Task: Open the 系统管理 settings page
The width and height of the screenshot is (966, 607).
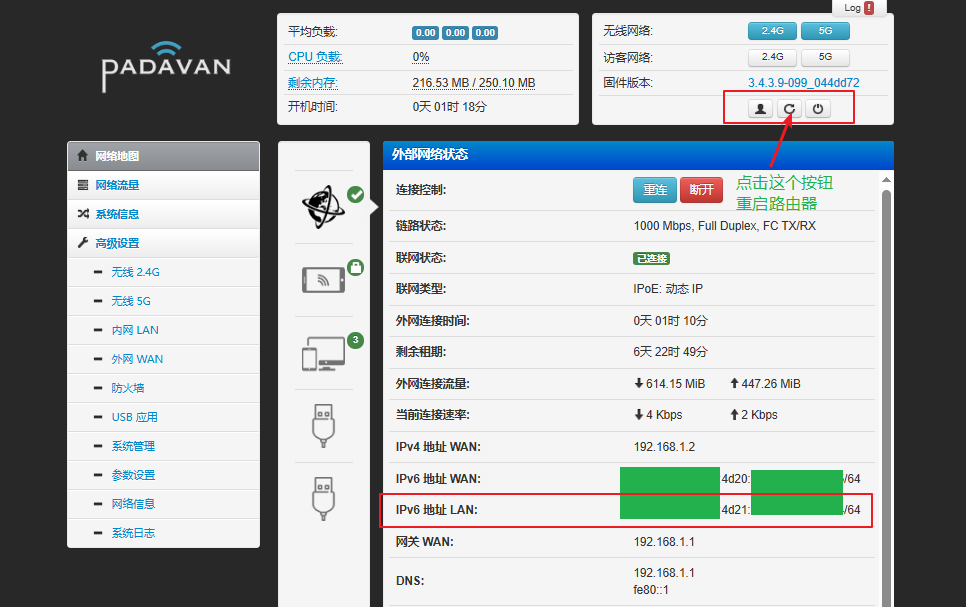Action: (163, 446)
